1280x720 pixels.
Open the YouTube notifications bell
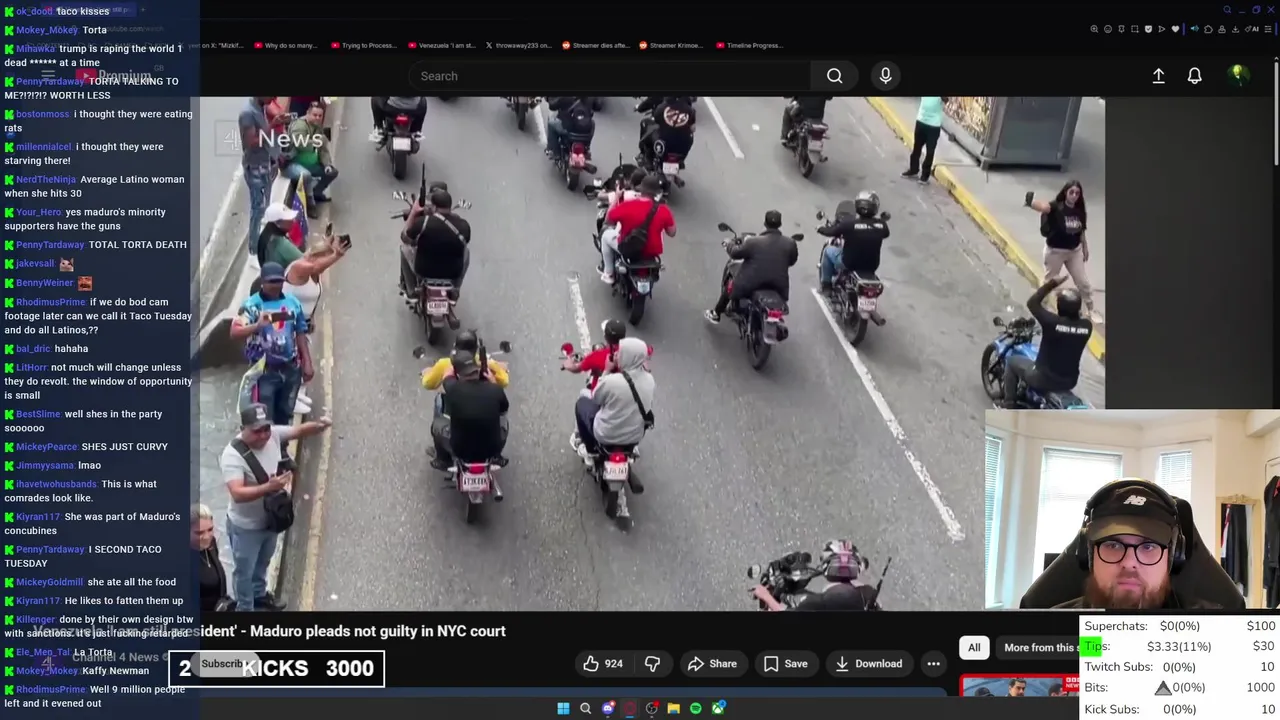pos(1194,76)
